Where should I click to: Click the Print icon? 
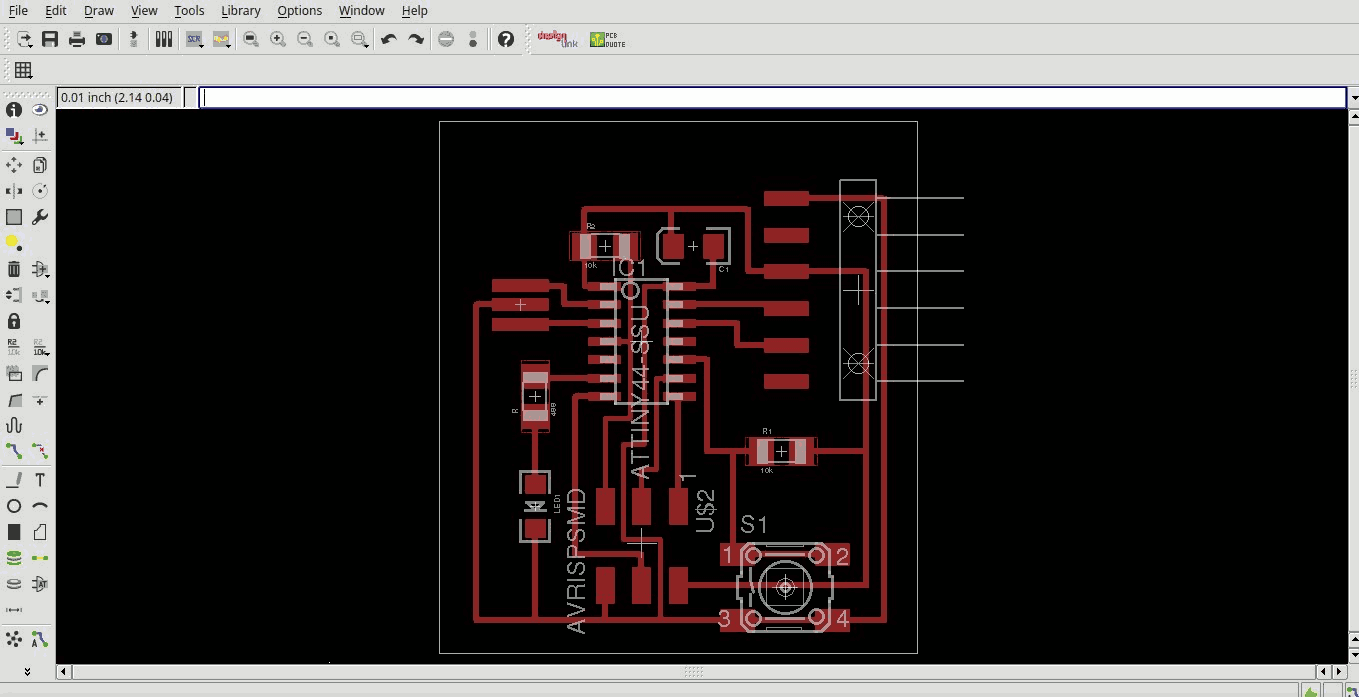click(x=77, y=39)
